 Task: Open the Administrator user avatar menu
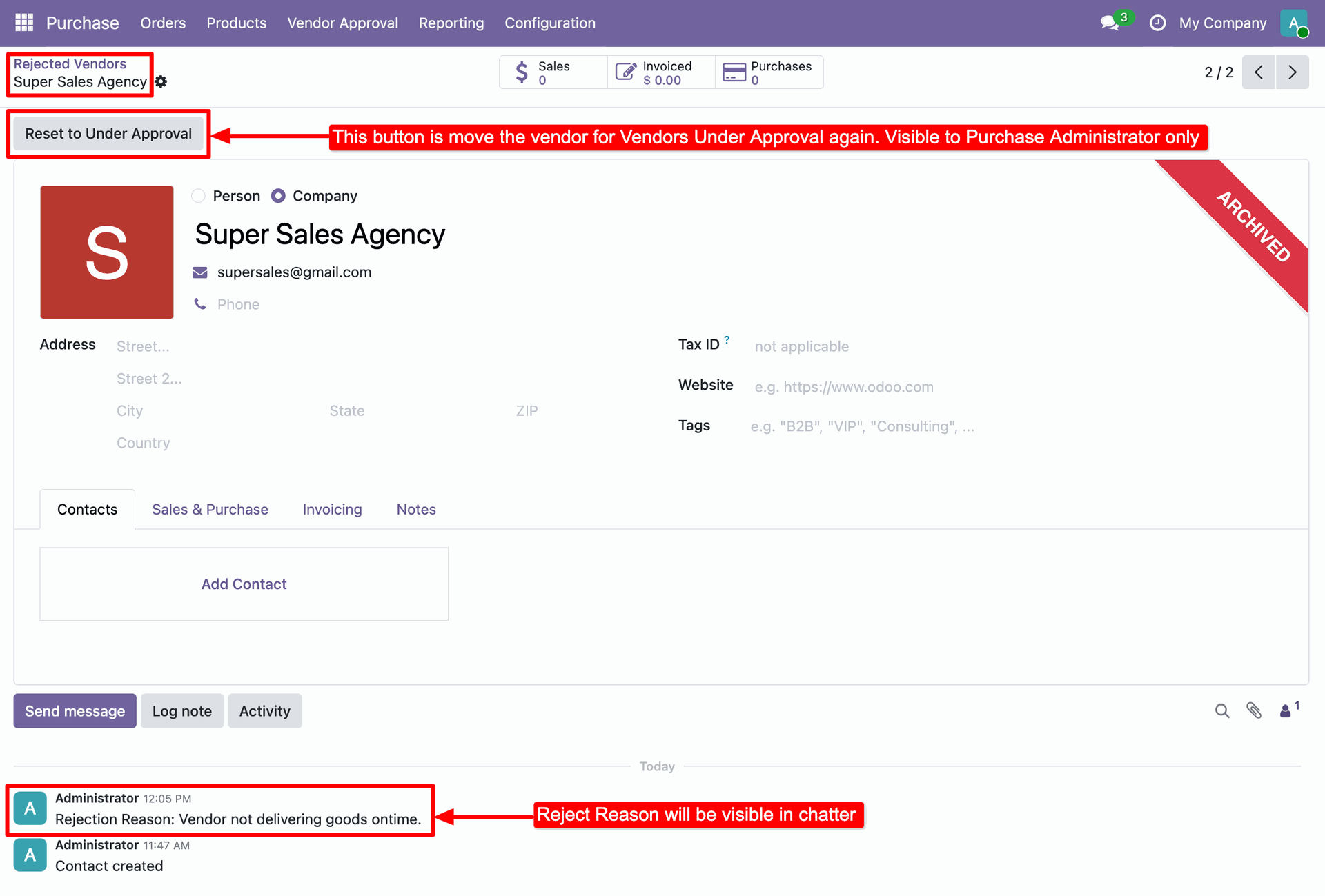click(x=1294, y=23)
